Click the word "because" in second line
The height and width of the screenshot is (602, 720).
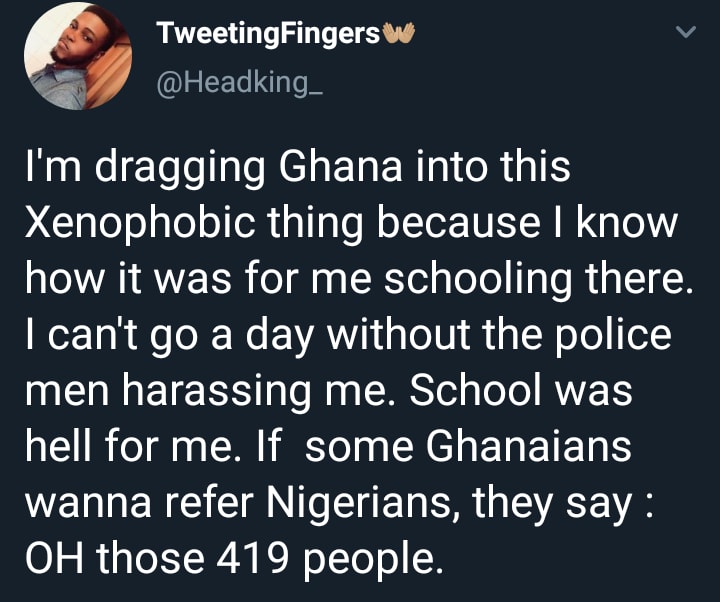coord(458,223)
